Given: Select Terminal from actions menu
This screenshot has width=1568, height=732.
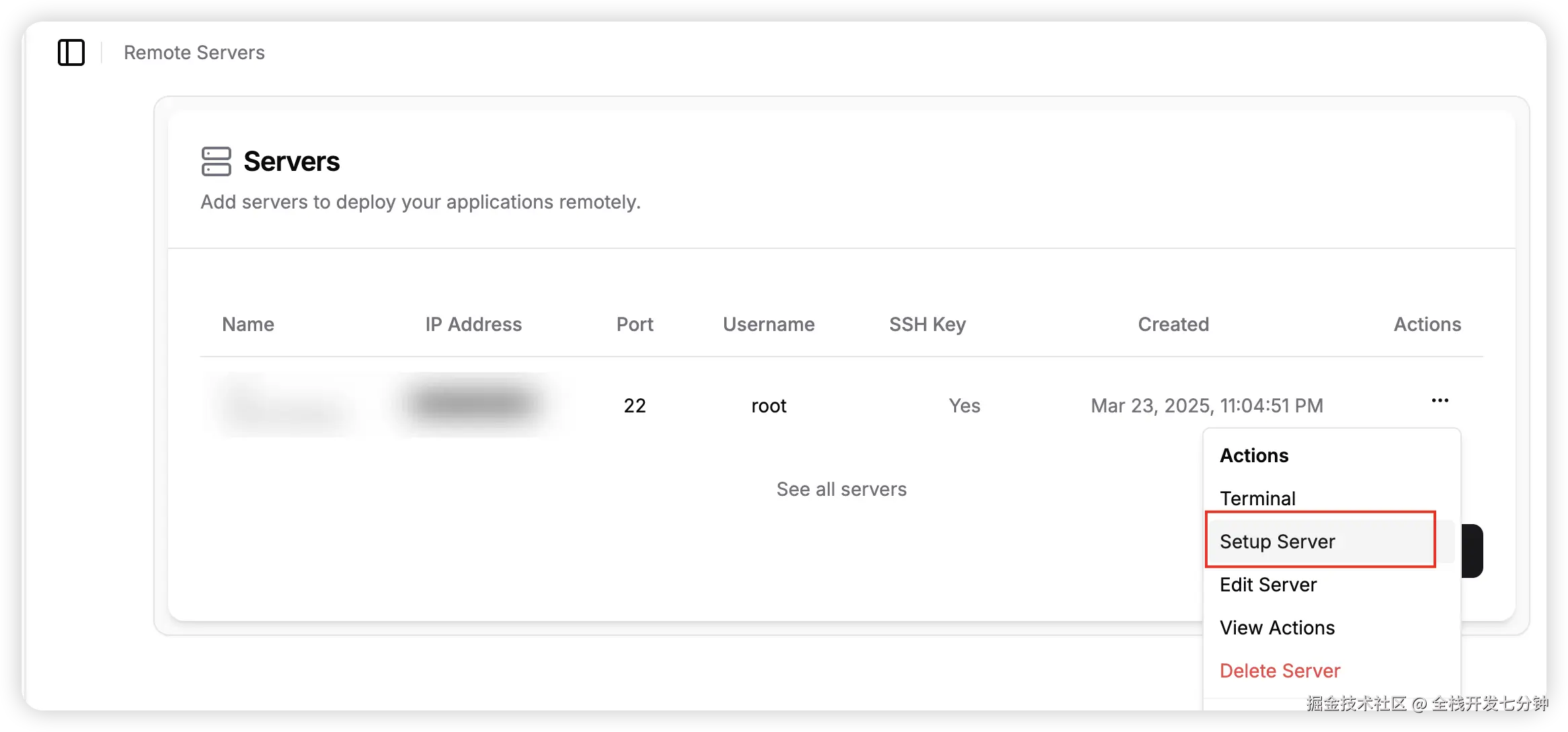Looking at the screenshot, I should click(x=1257, y=499).
